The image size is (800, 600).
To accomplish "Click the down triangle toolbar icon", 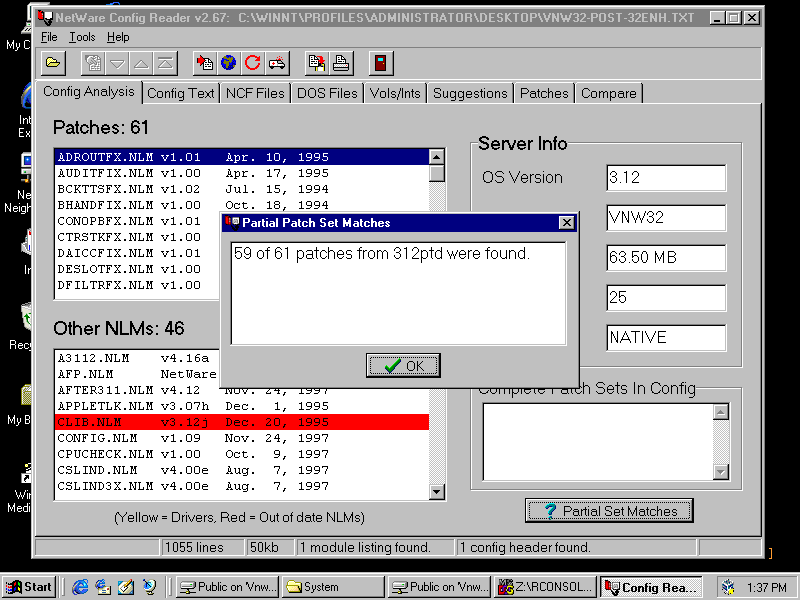I will coord(117,63).
